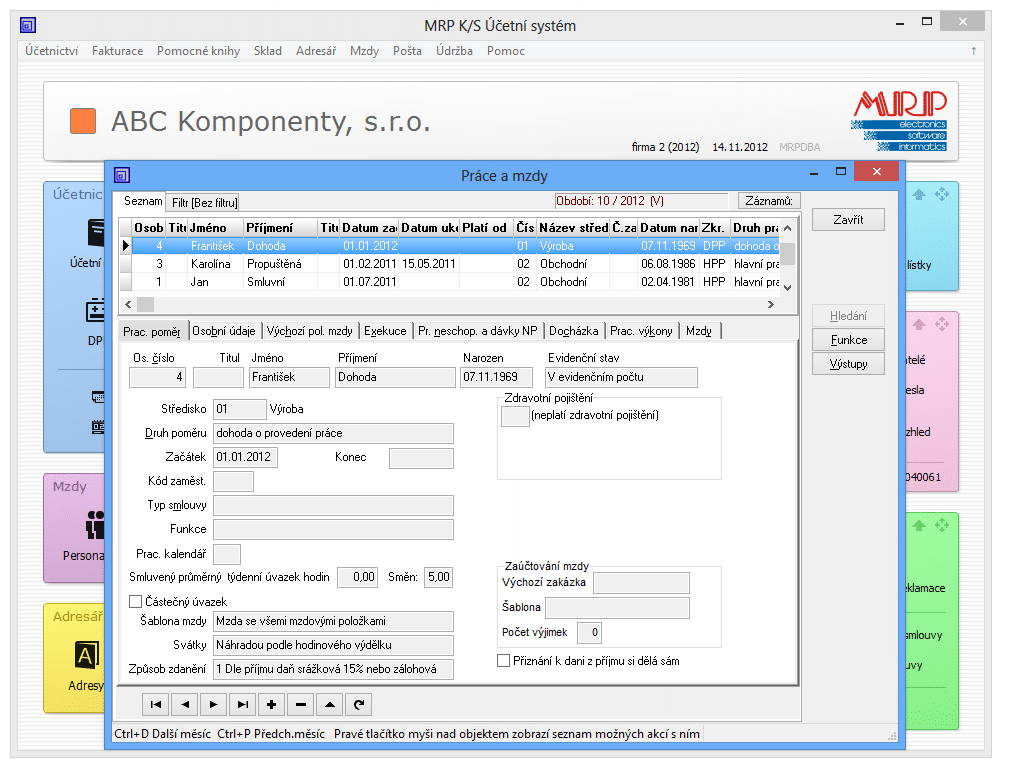Click the up arrow icon in blue panel
This screenshot has width=1029, height=782.
(919, 195)
